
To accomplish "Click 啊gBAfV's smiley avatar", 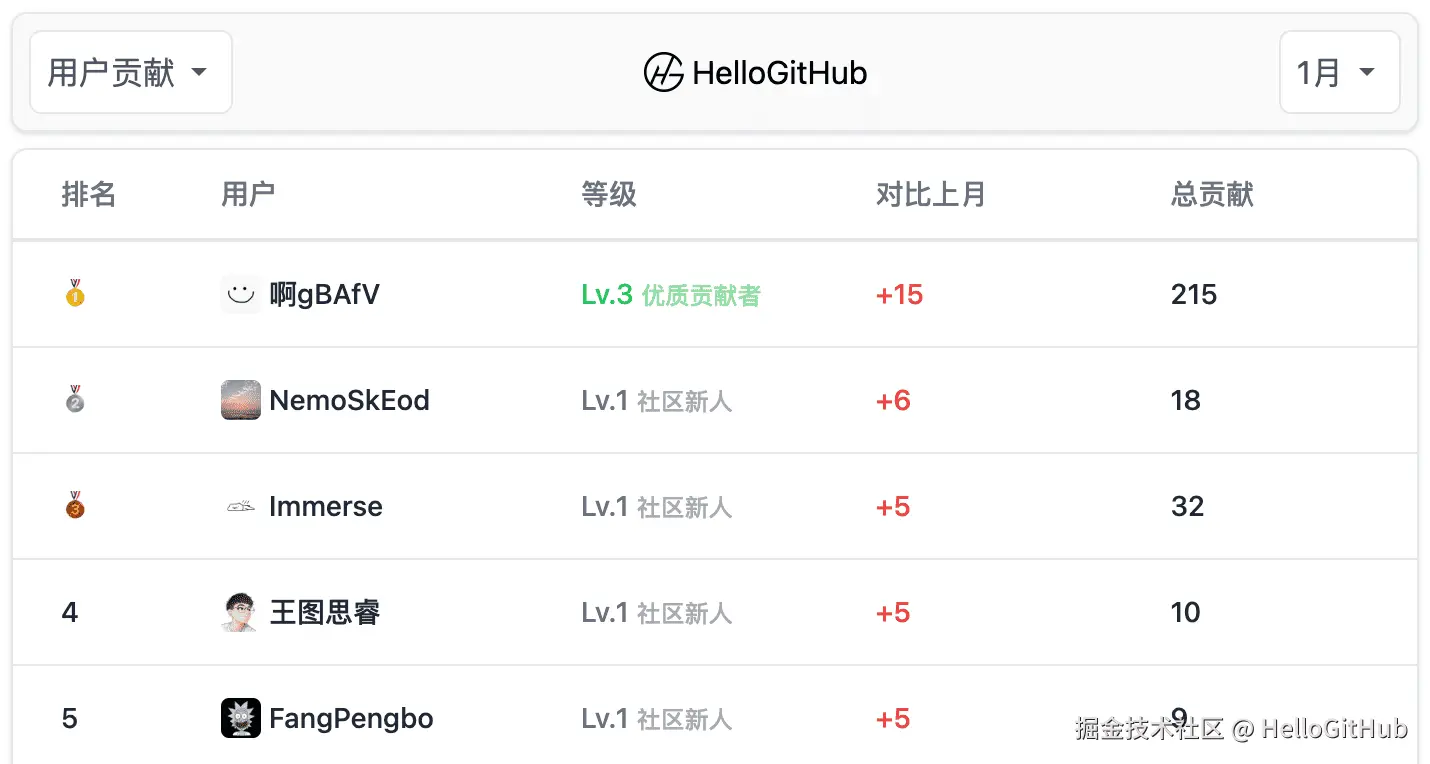I will point(240,294).
